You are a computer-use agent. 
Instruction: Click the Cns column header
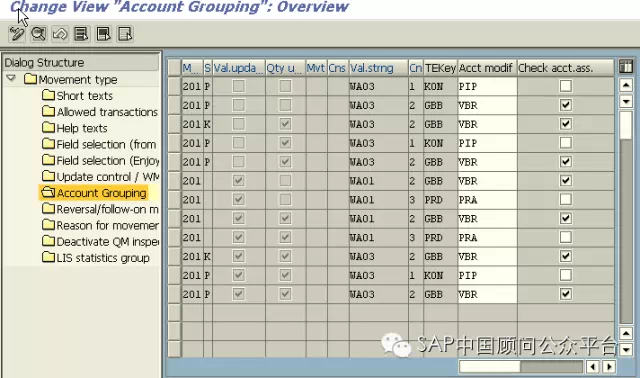338,68
